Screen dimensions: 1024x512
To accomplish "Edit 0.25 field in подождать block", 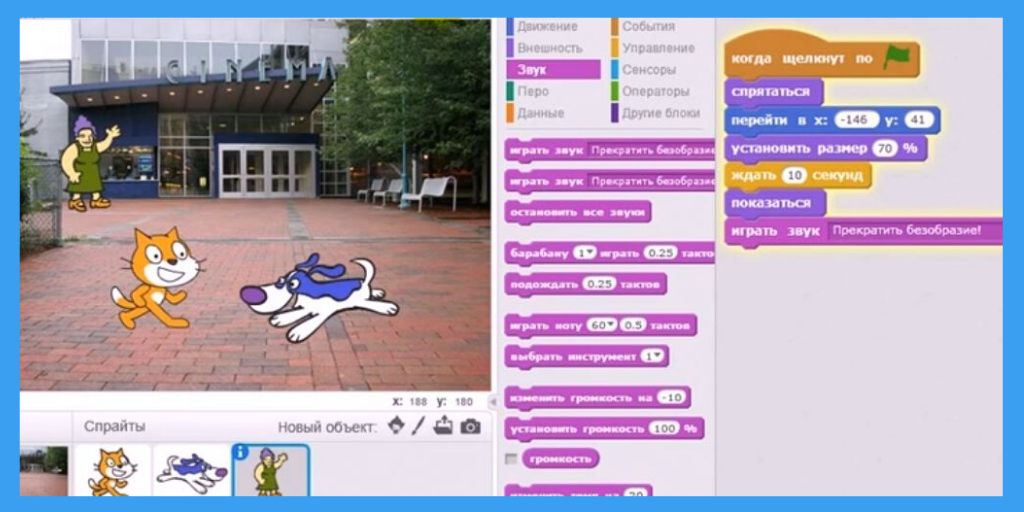I will (x=599, y=284).
